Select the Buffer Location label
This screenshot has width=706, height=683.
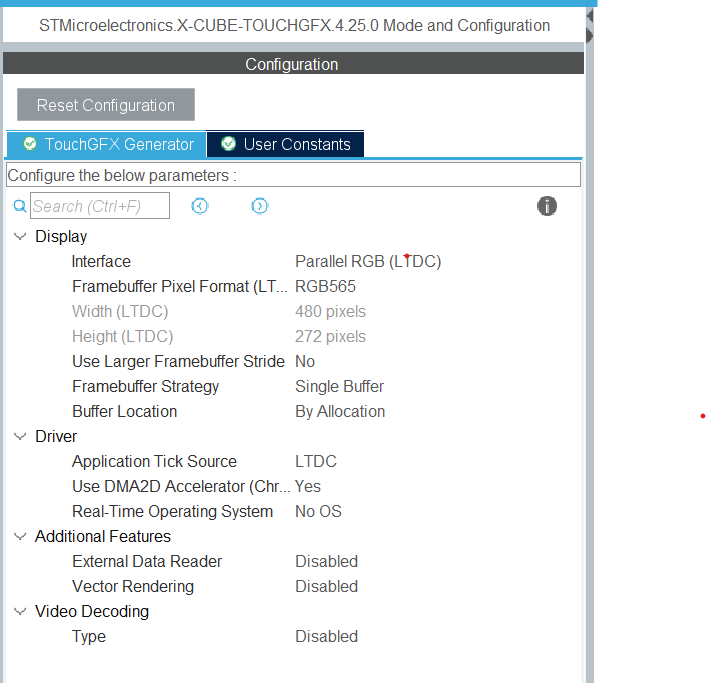(x=125, y=412)
